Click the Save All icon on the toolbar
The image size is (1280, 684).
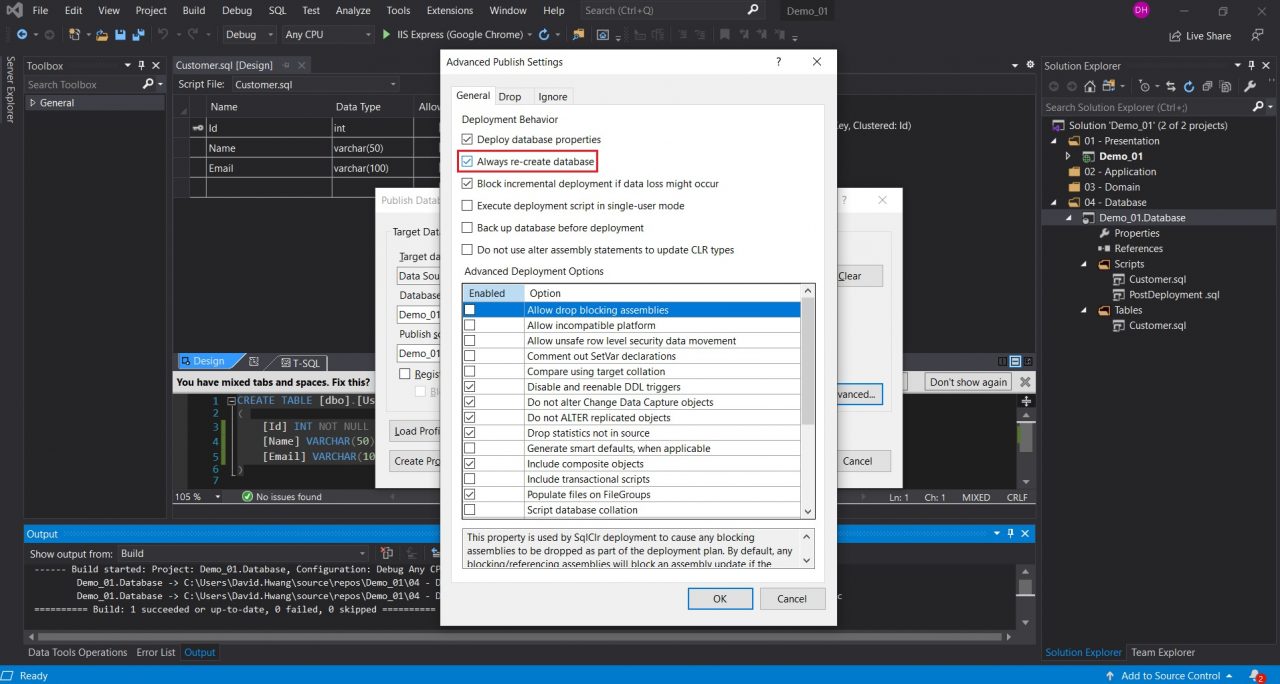tap(138, 34)
